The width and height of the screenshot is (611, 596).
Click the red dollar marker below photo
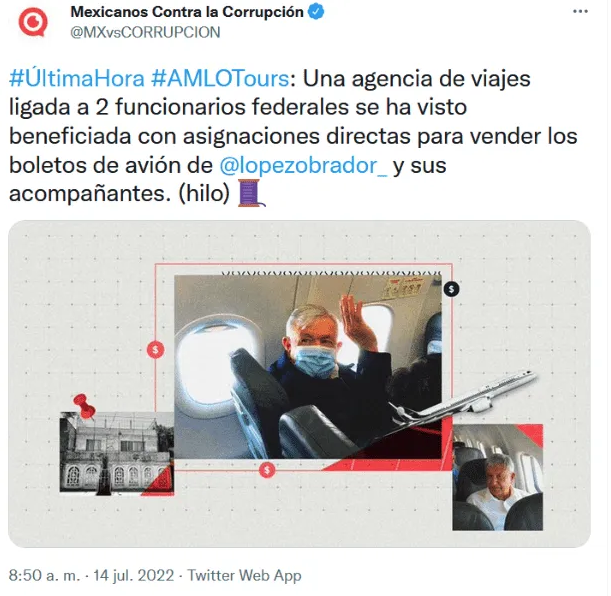(x=267, y=470)
